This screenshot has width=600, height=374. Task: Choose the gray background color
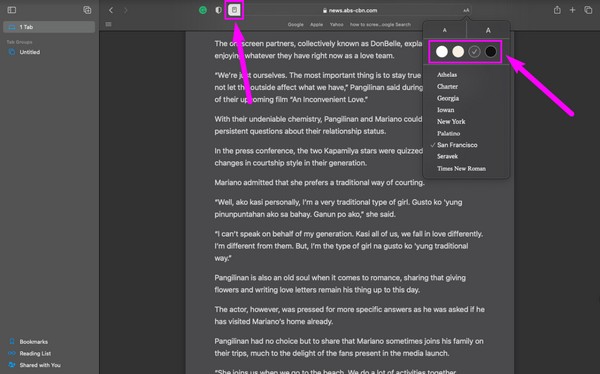tap(474, 52)
